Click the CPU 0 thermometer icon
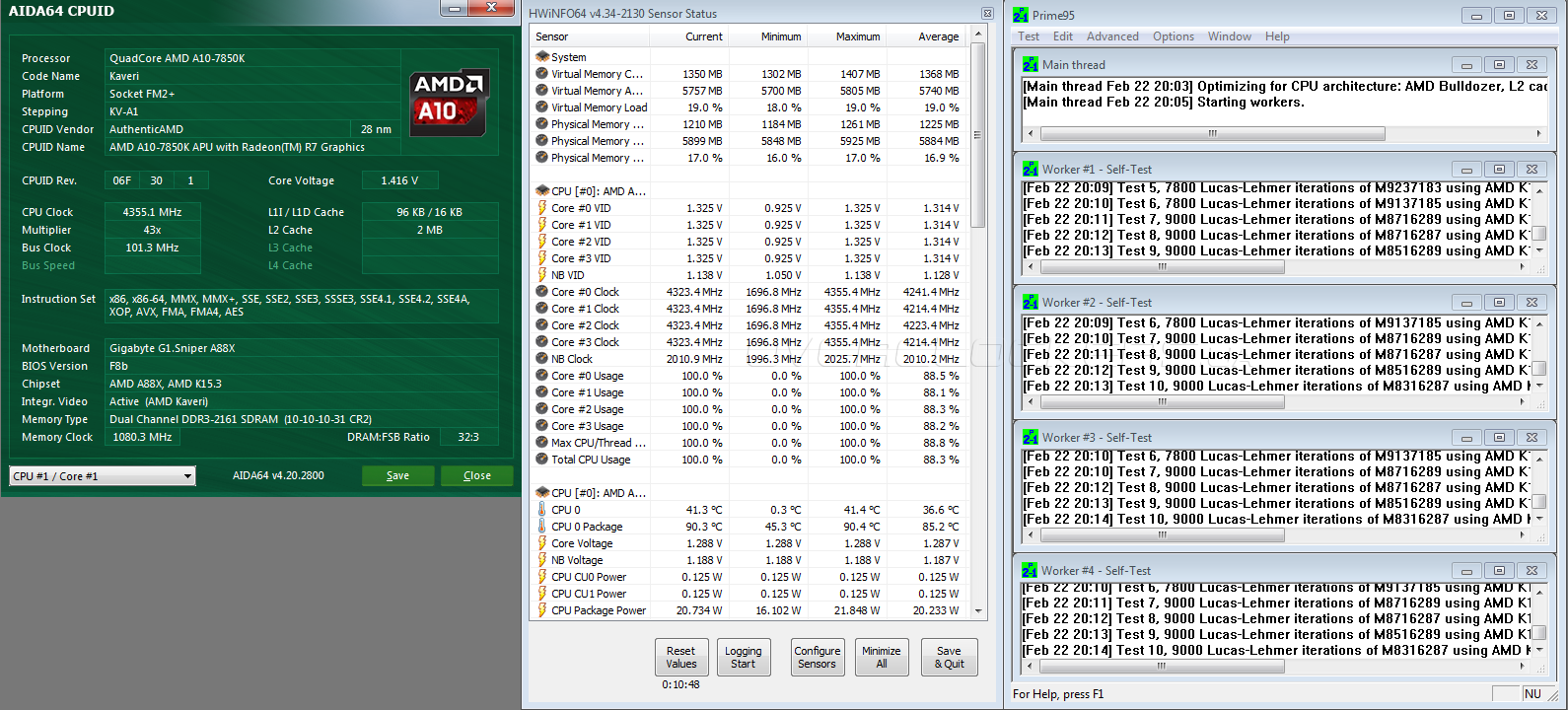Viewport: 1568px width, 710px height. [541, 510]
